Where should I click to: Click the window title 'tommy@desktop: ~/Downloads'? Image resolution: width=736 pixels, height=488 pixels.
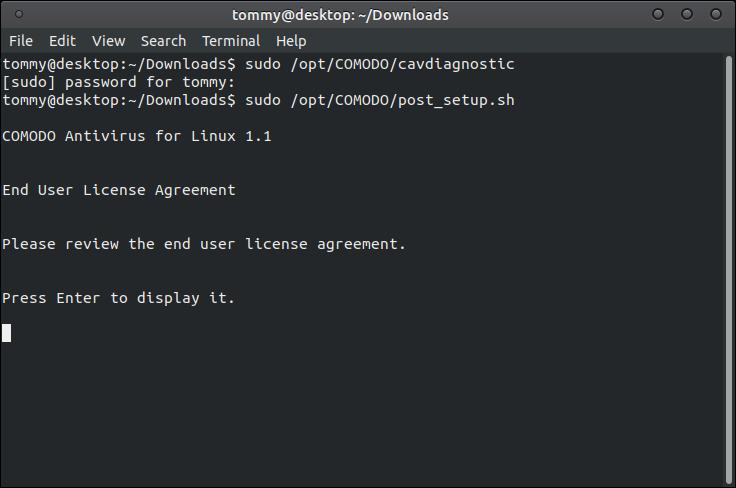[340, 15]
